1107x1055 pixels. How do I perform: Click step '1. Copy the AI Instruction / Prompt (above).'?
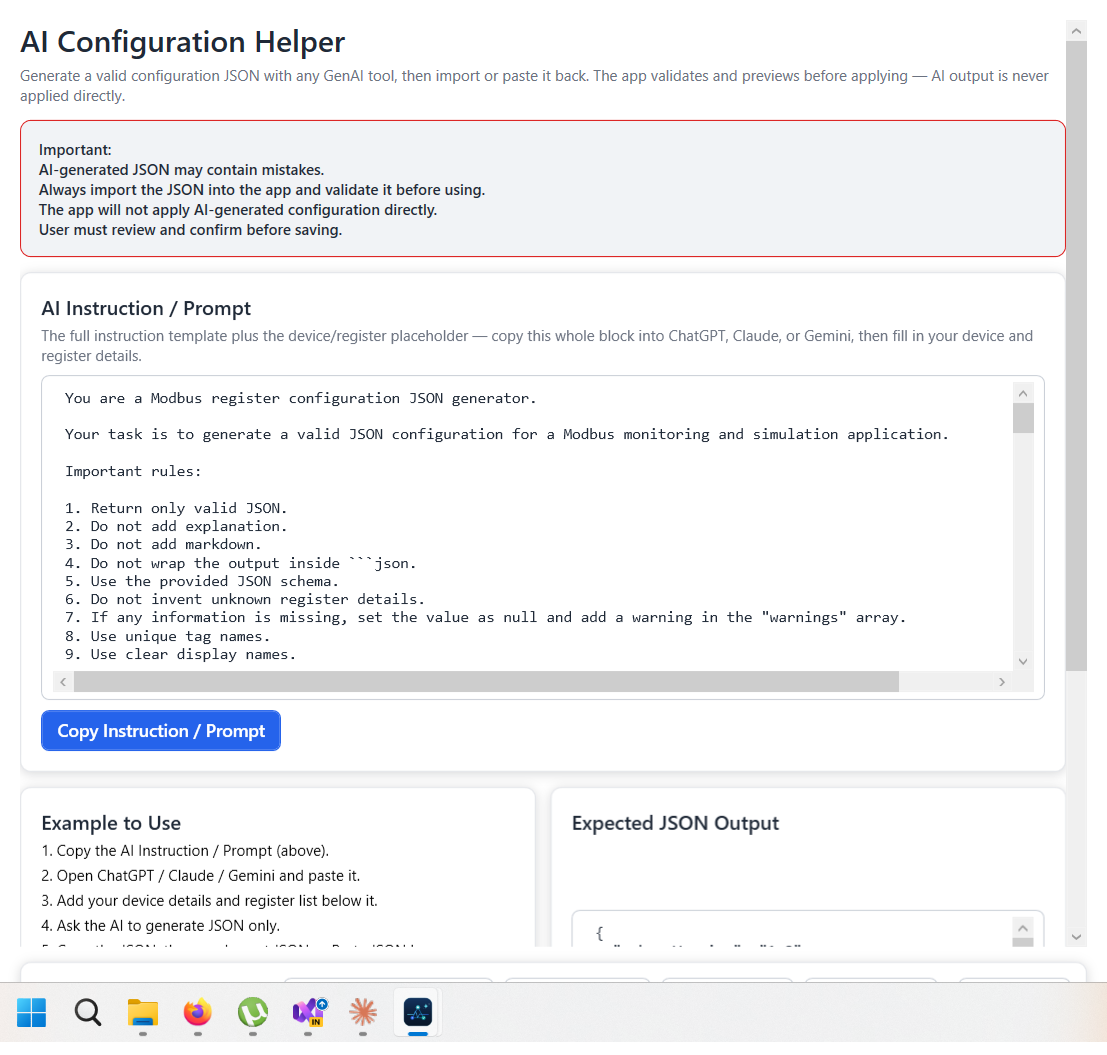click(185, 851)
